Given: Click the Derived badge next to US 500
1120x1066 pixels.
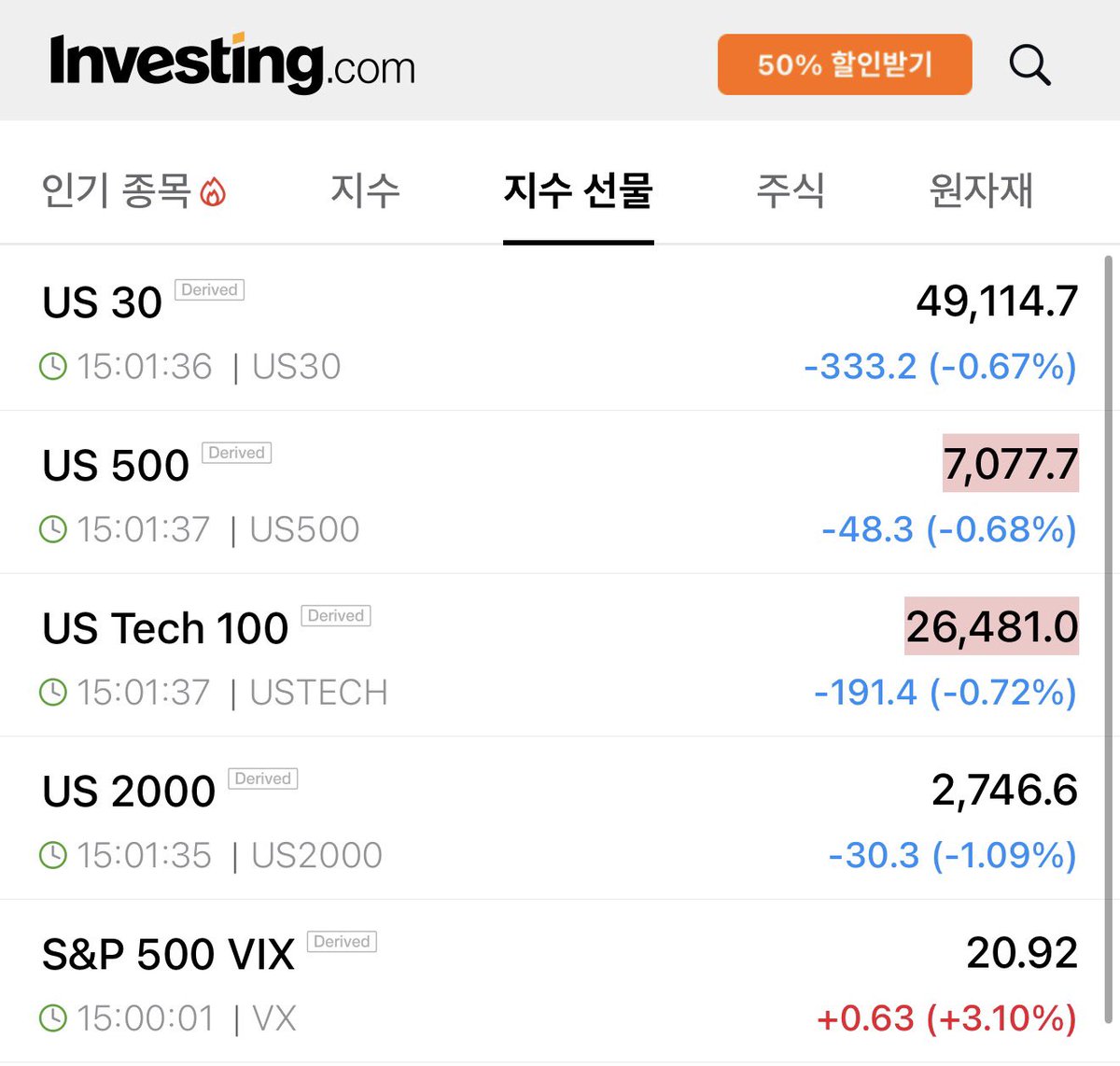Looking at the screenshot, I should 236,454.
